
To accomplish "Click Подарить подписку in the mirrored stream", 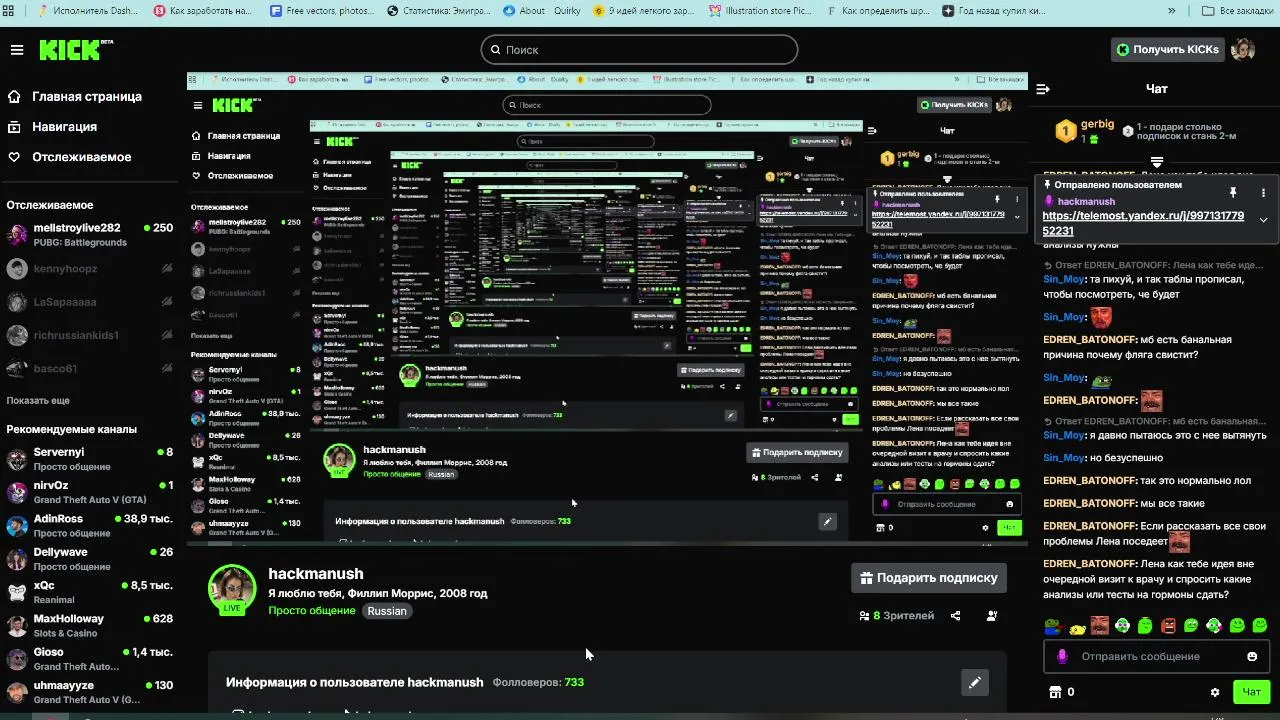I will point(797,452).
